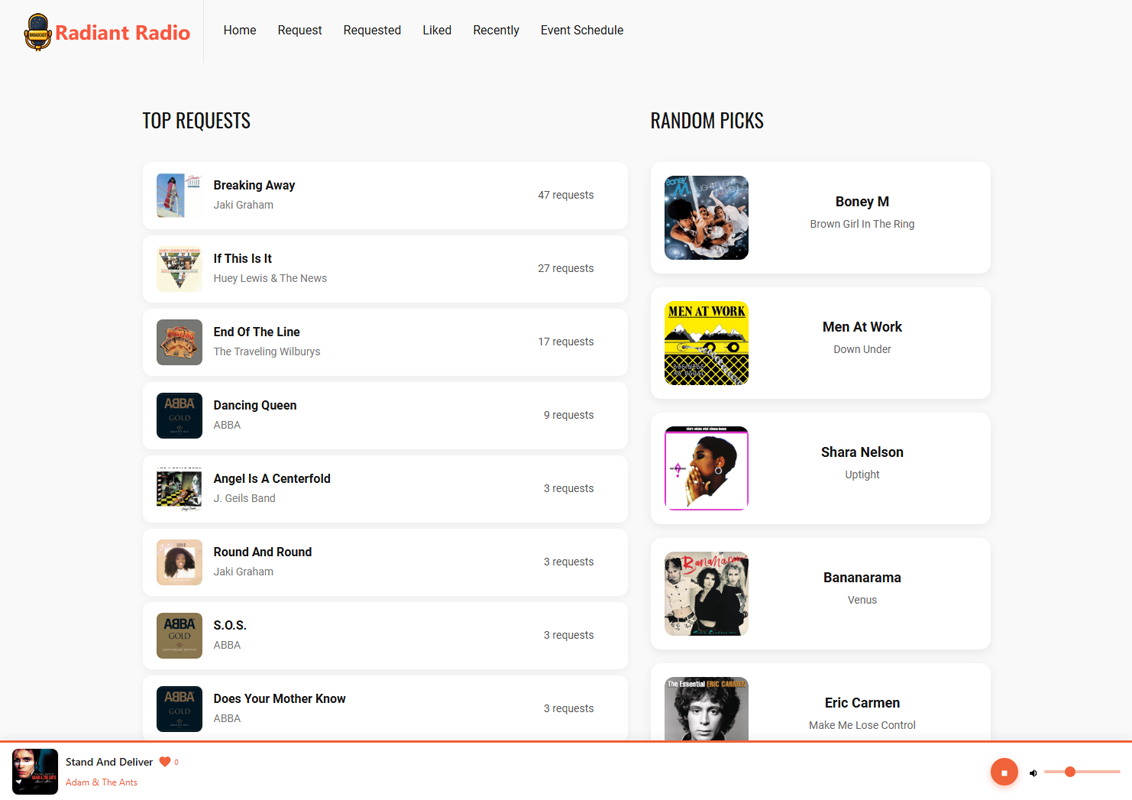Open the Recently played page
1132x800 pixels.
495,30
